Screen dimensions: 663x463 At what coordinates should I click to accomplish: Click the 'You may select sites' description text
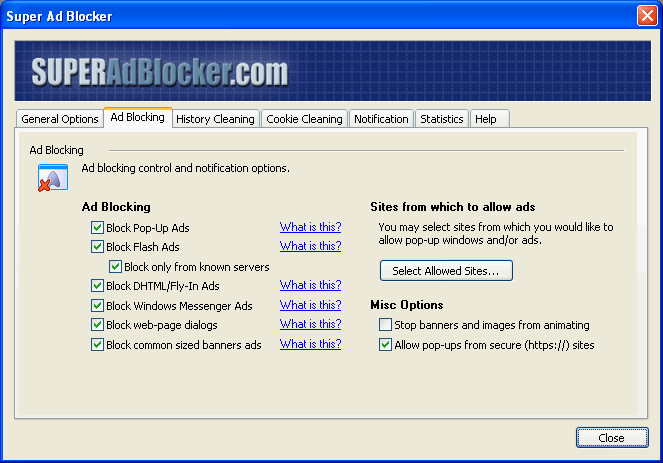[496, 233]
